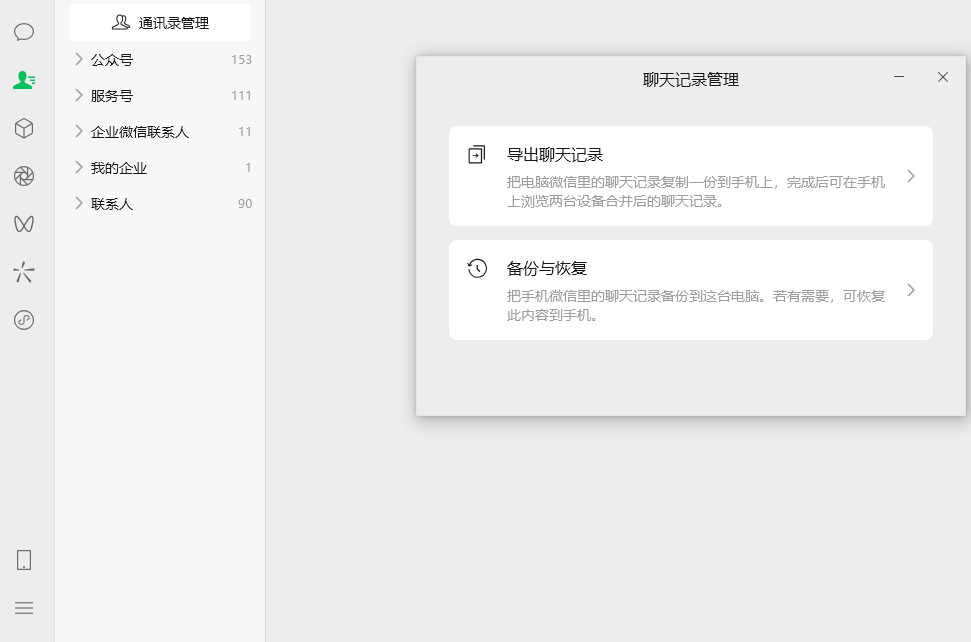The image size is (971, 642).
Task: Click the arrow beside 导出聊天记录
Action: pos(910,176)
